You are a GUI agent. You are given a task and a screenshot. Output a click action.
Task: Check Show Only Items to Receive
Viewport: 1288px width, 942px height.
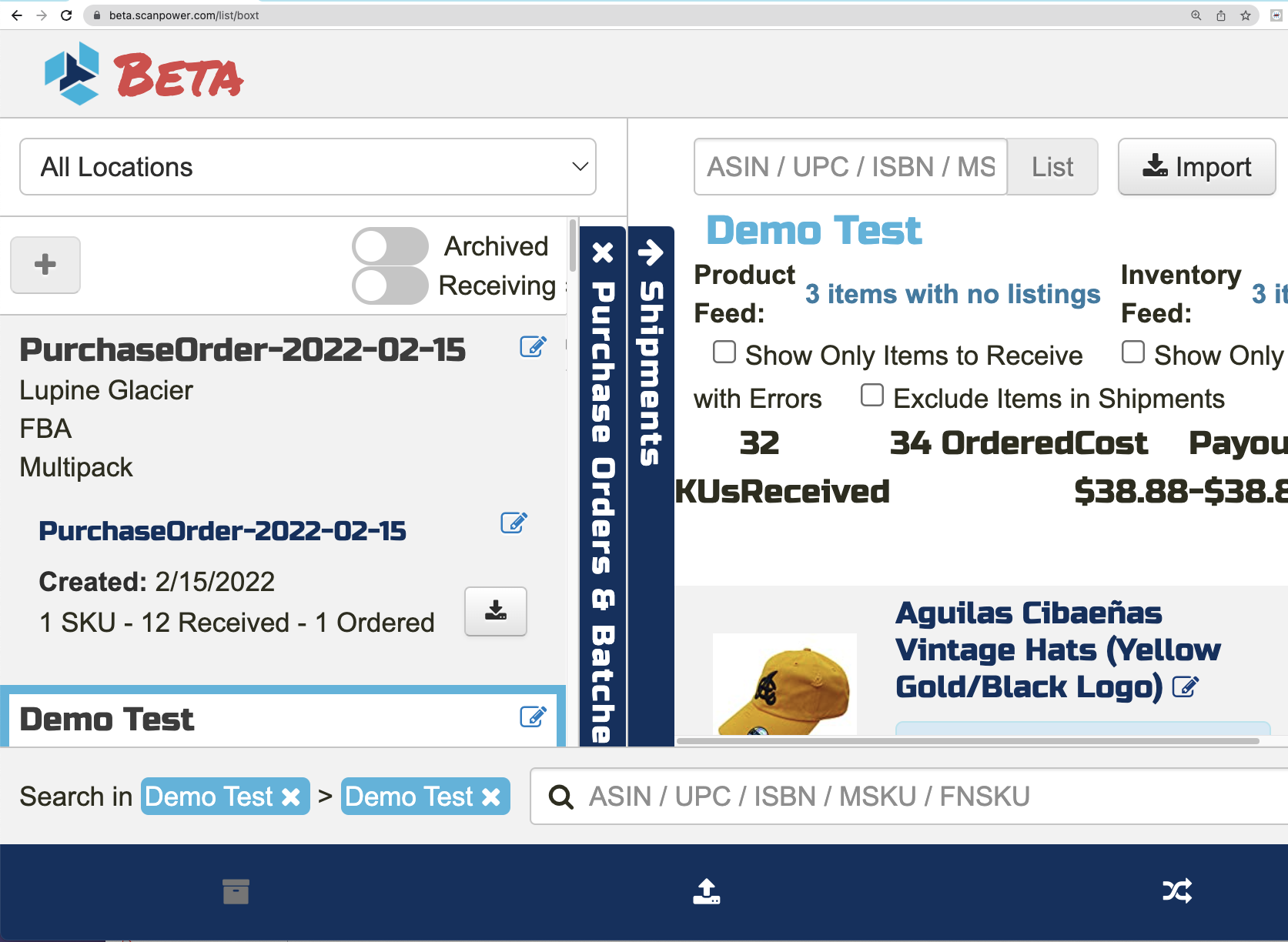(x=724, y=352)
